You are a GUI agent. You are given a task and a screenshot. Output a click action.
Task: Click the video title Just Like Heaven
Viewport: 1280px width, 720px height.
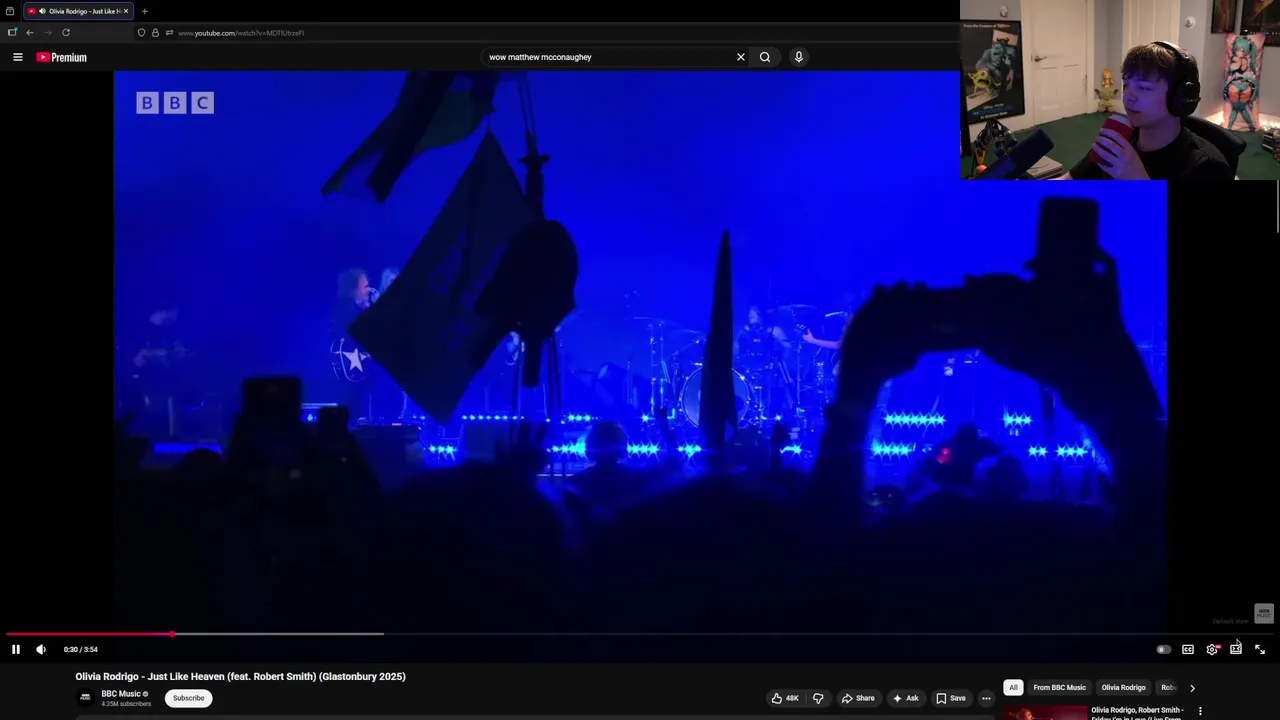[240, 677]
